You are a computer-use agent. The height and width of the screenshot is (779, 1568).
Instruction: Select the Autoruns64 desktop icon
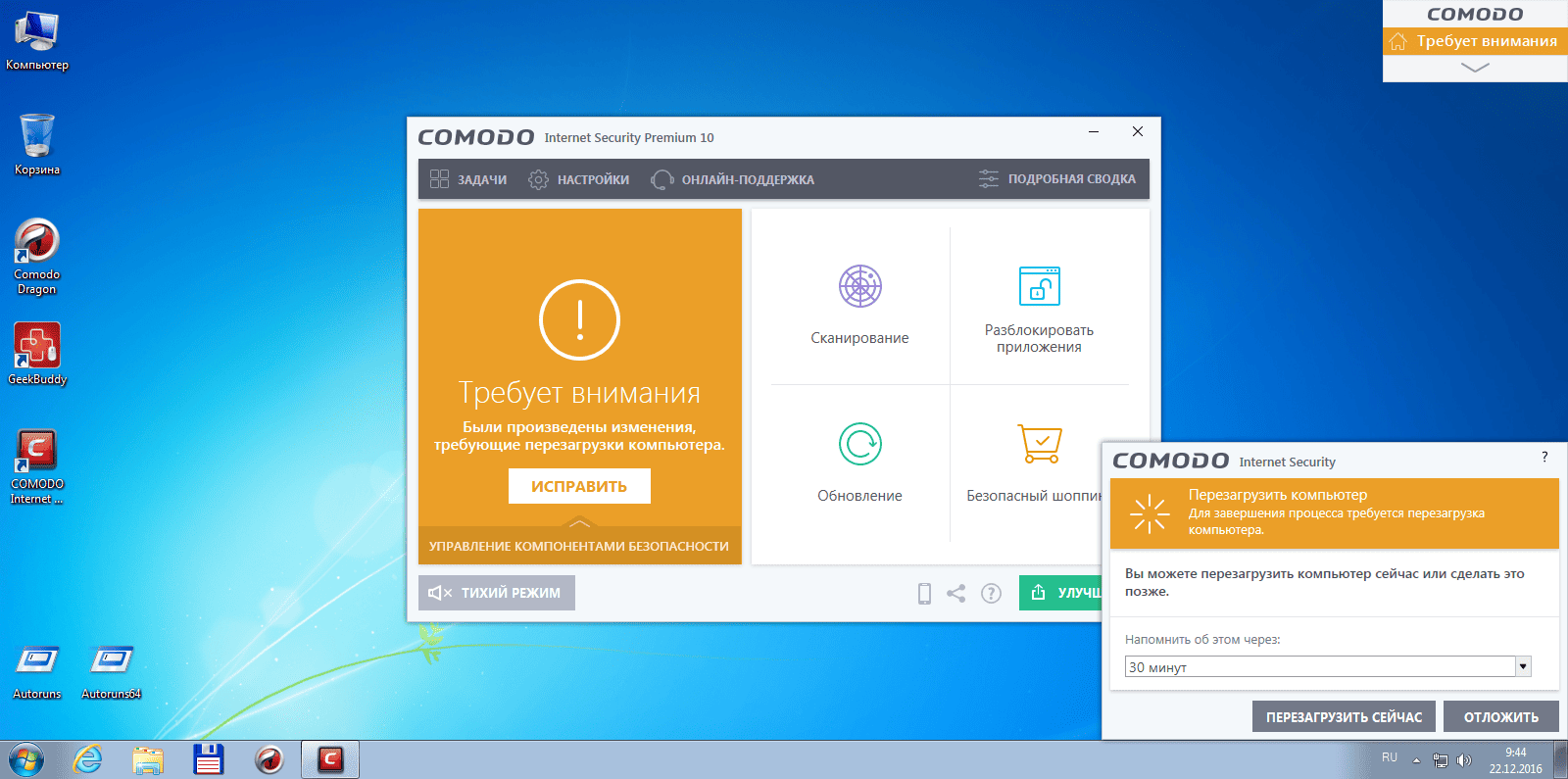111,671
